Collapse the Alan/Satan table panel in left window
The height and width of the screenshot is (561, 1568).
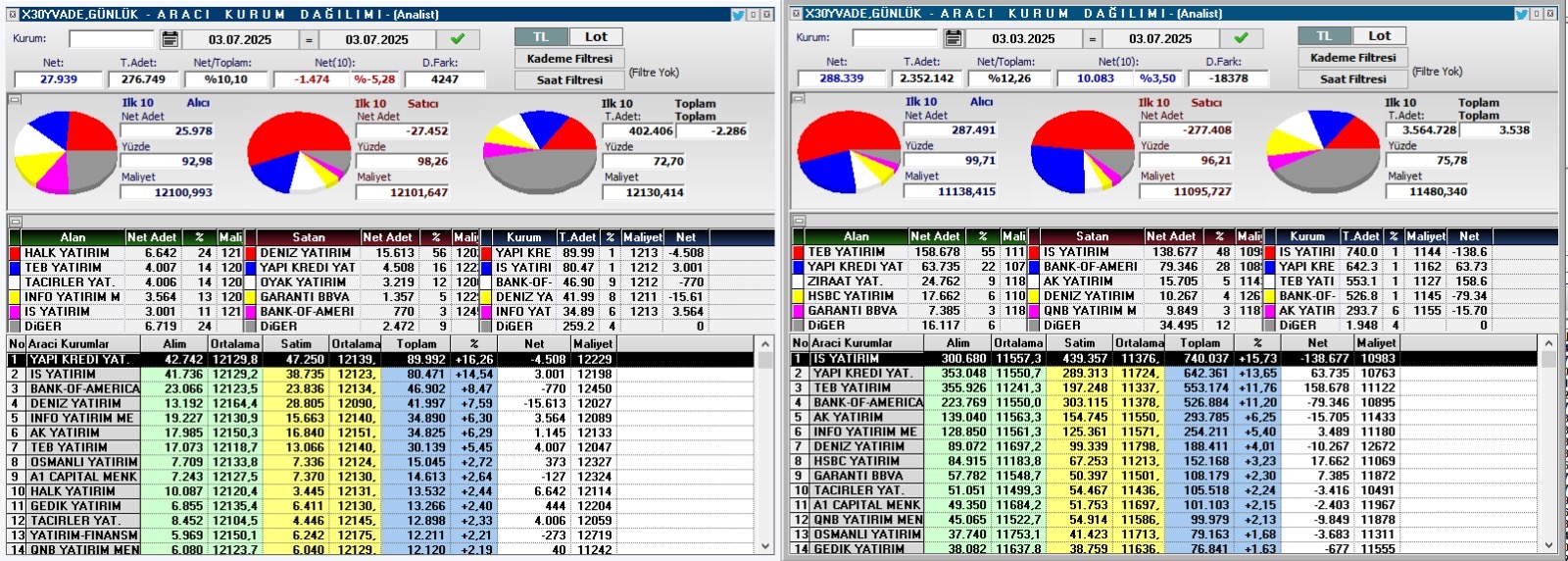click(15, 222)
